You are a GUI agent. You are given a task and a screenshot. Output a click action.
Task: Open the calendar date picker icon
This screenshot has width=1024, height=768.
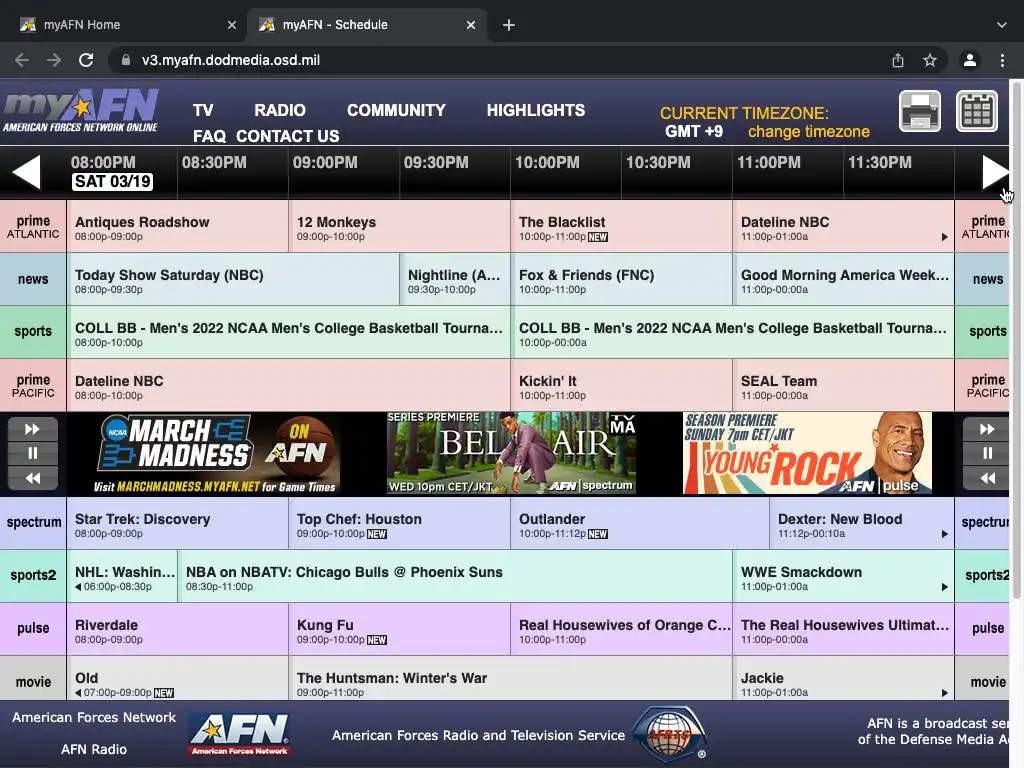977,112
